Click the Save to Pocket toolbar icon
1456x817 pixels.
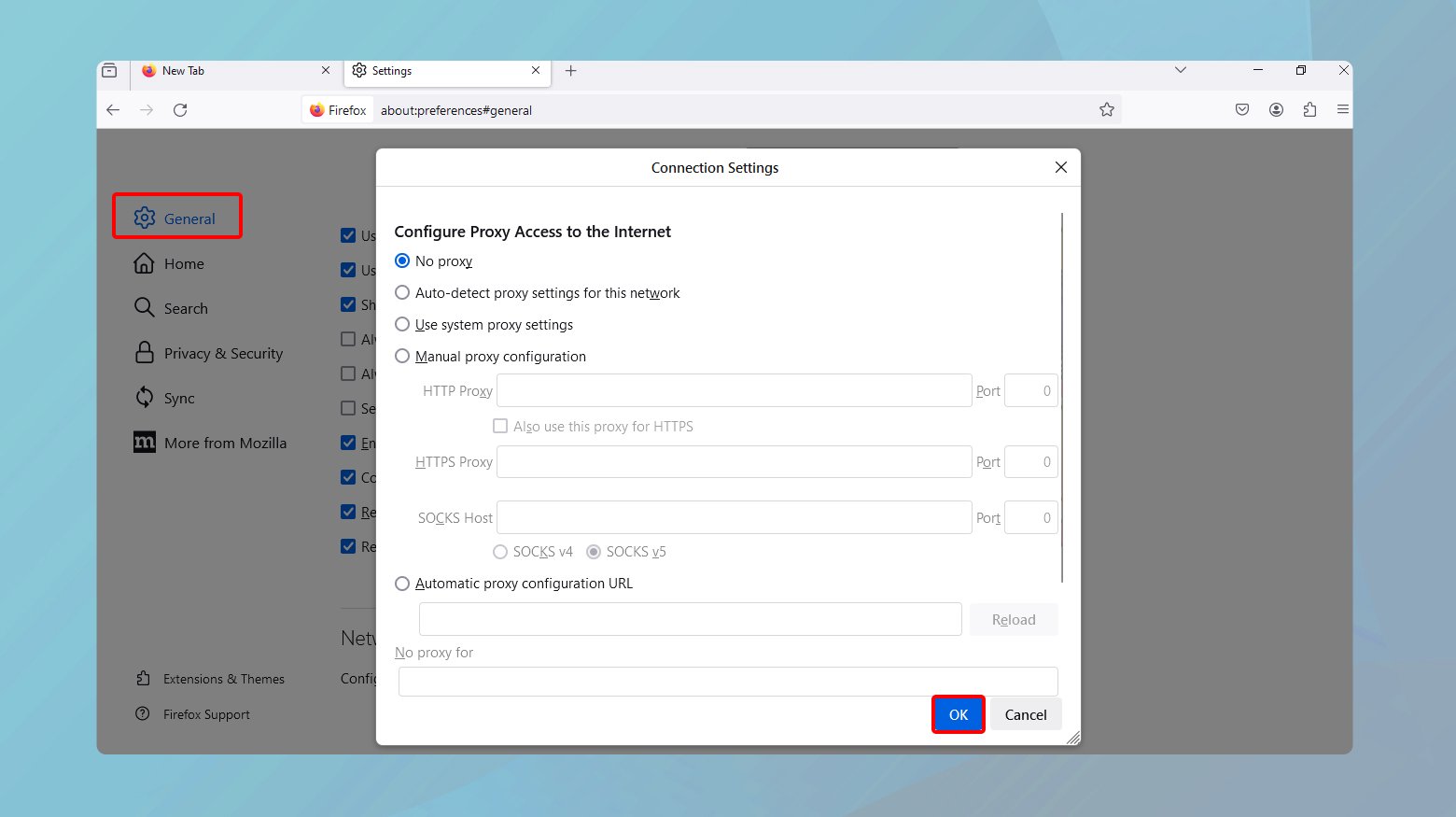(1241, 109)
